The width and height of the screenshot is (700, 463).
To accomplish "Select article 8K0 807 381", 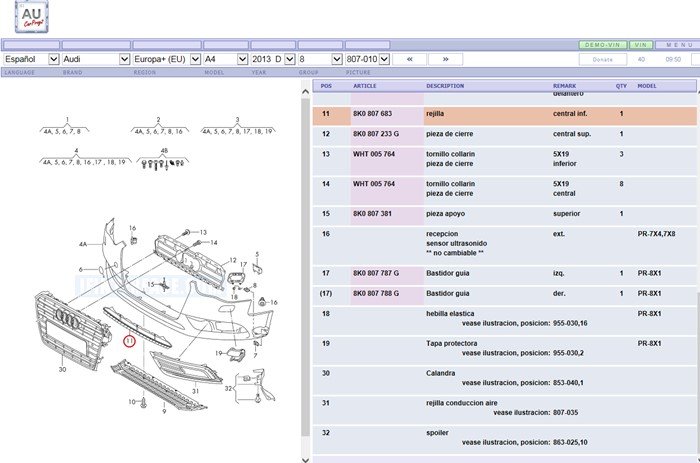I will pos(372,214).
